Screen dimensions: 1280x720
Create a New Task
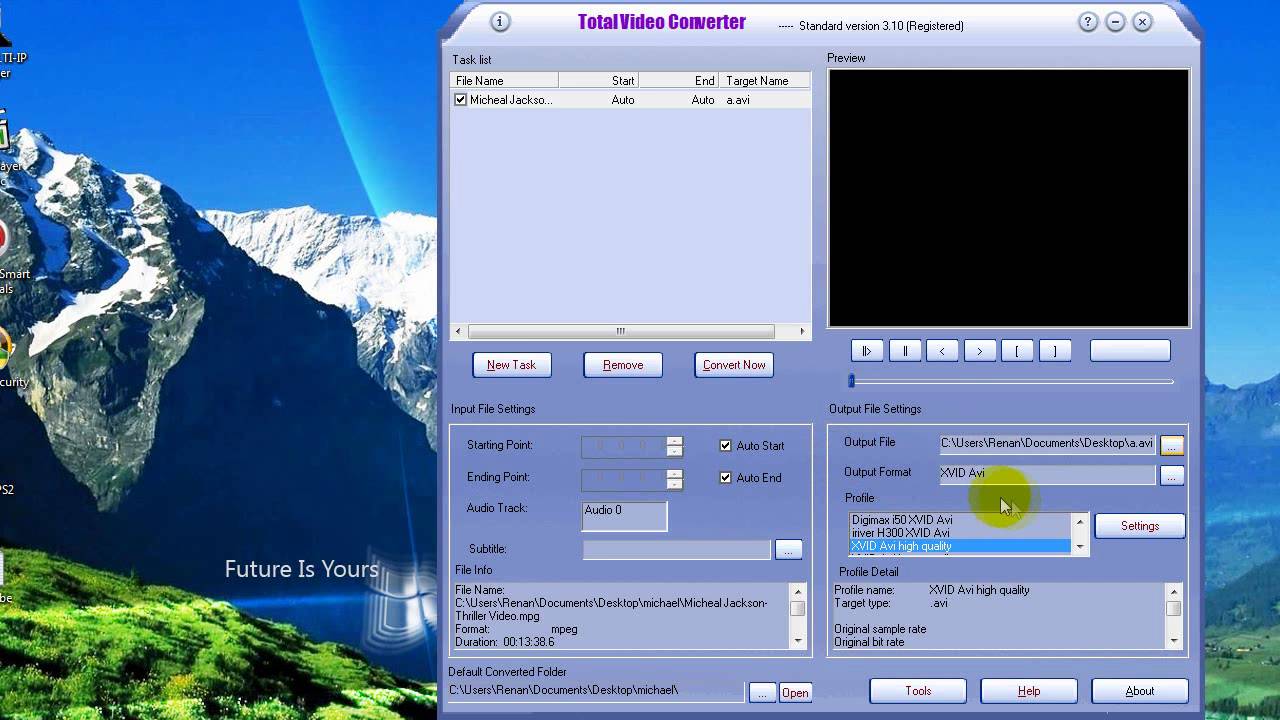[512, 365]
